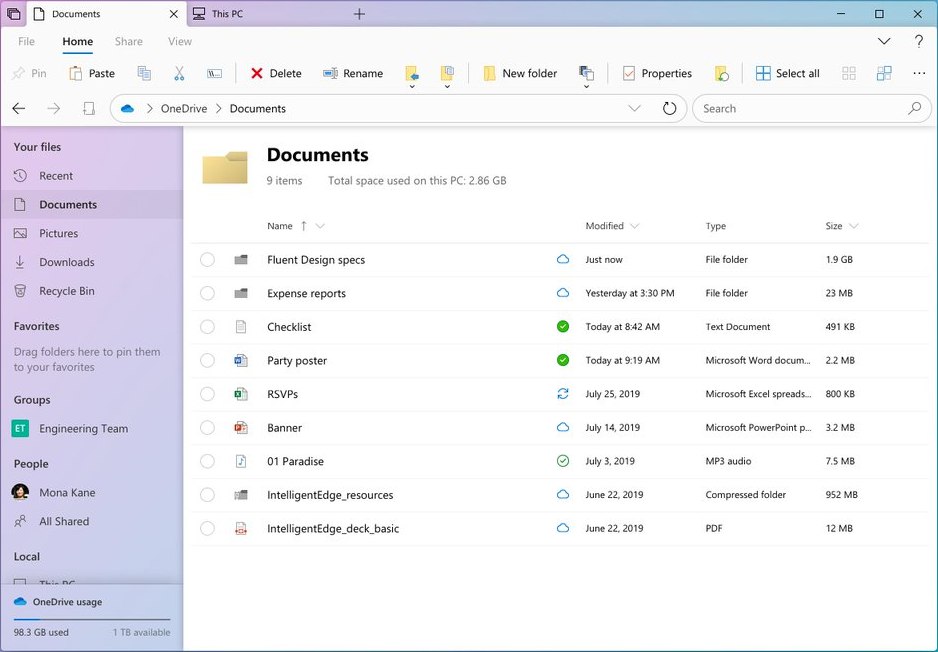Create a New folder

pyautogui.click(x=520, y=73)
